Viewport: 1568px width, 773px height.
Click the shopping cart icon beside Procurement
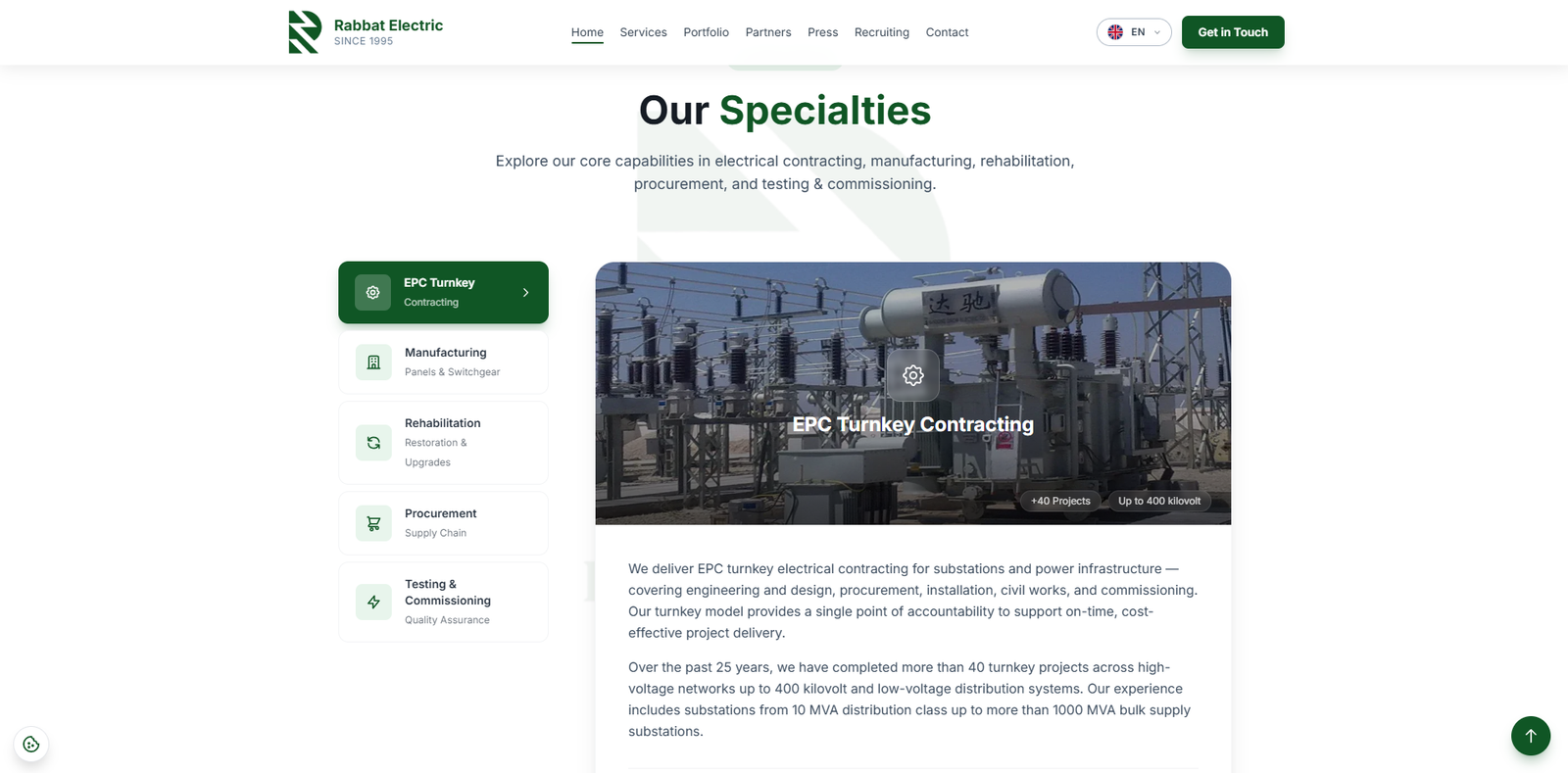tap(373, 523)
